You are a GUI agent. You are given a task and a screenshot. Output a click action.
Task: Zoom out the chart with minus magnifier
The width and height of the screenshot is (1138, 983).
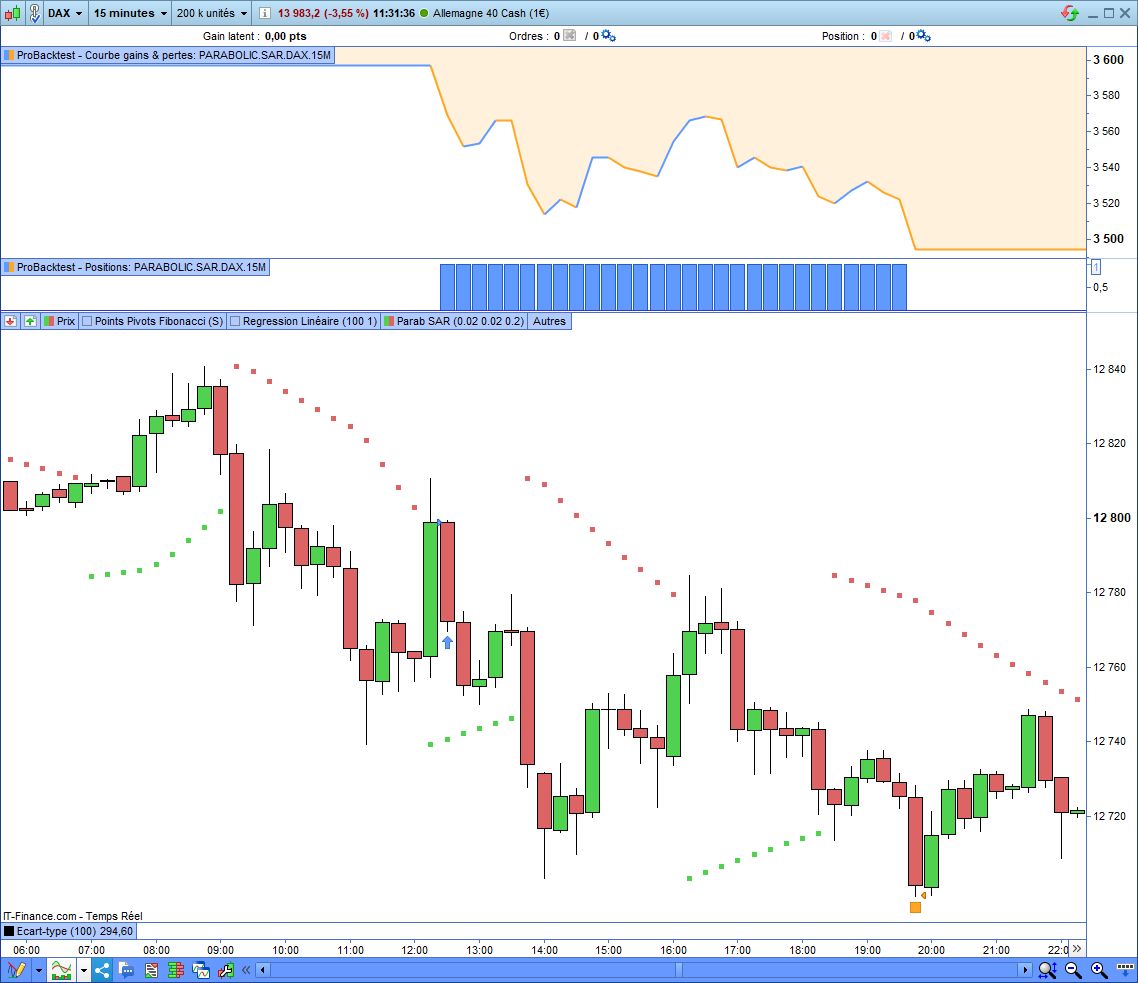coord(1073,970)
